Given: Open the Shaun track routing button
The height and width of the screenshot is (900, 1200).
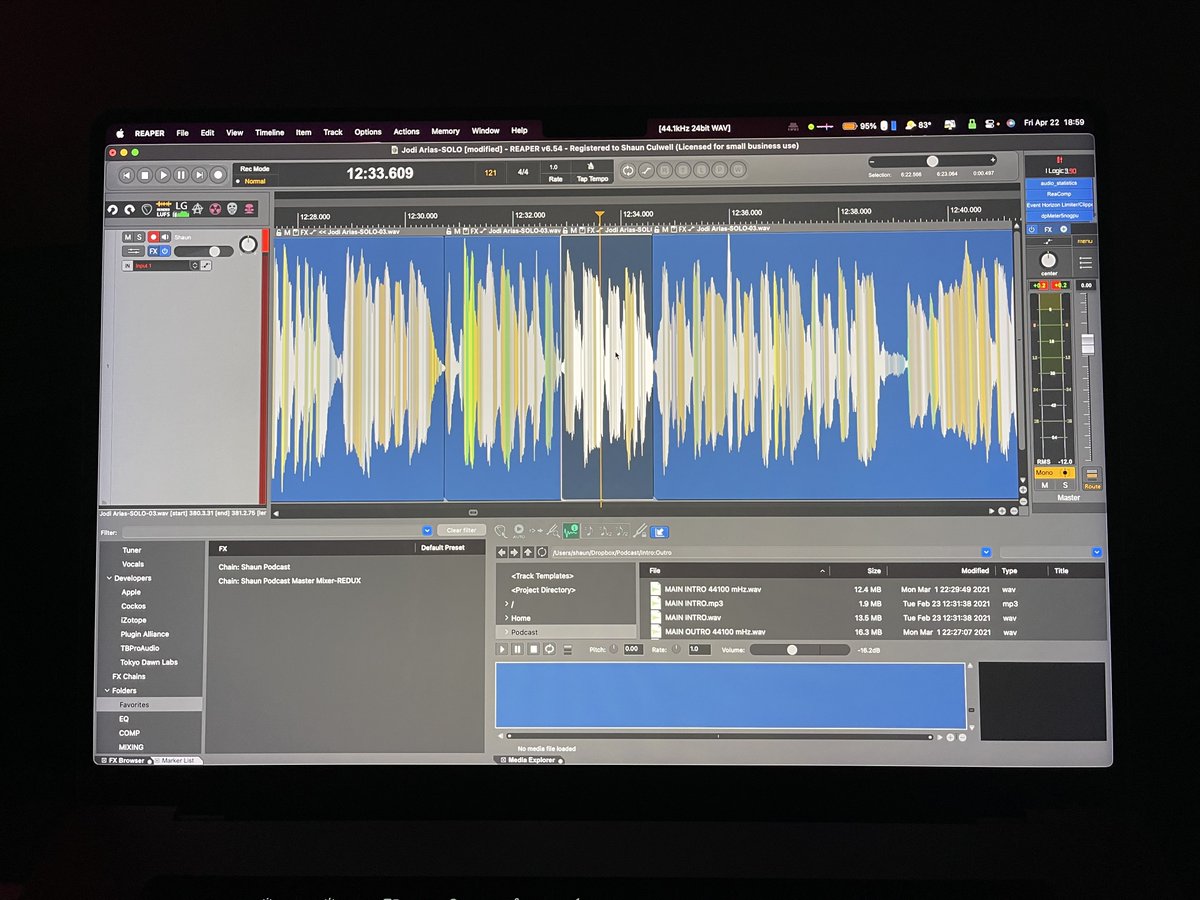Looking at the screenshot, I should click(x=133, y=251).
